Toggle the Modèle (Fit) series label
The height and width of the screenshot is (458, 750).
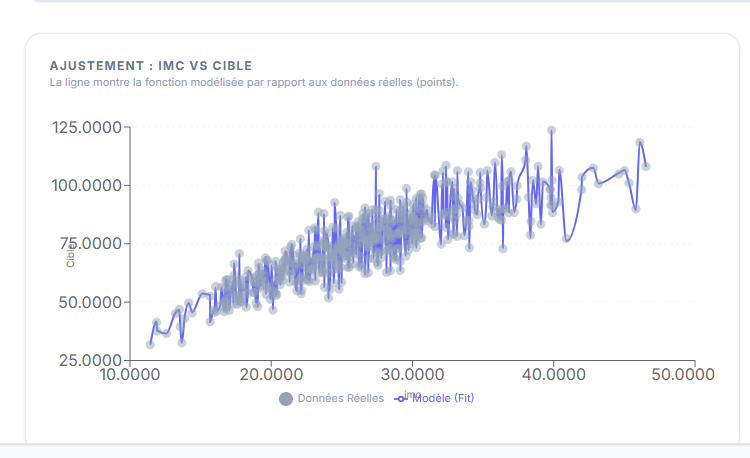pyautogui.click(x=442, y=398)
